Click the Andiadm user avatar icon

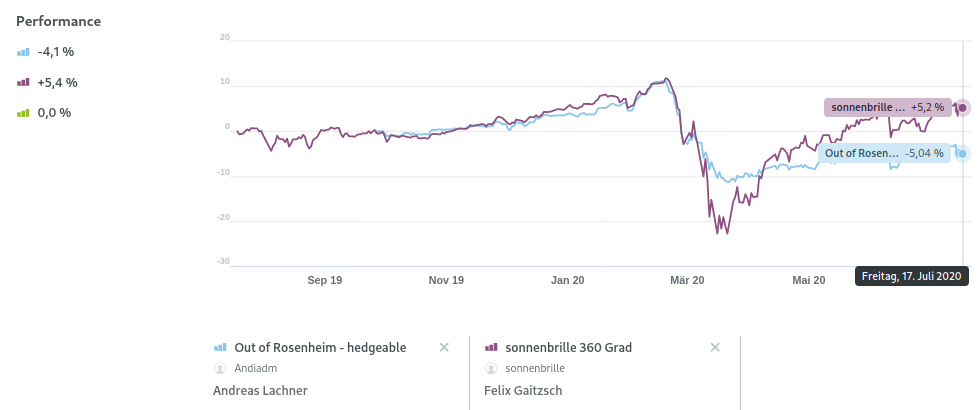tap(220, 368)
